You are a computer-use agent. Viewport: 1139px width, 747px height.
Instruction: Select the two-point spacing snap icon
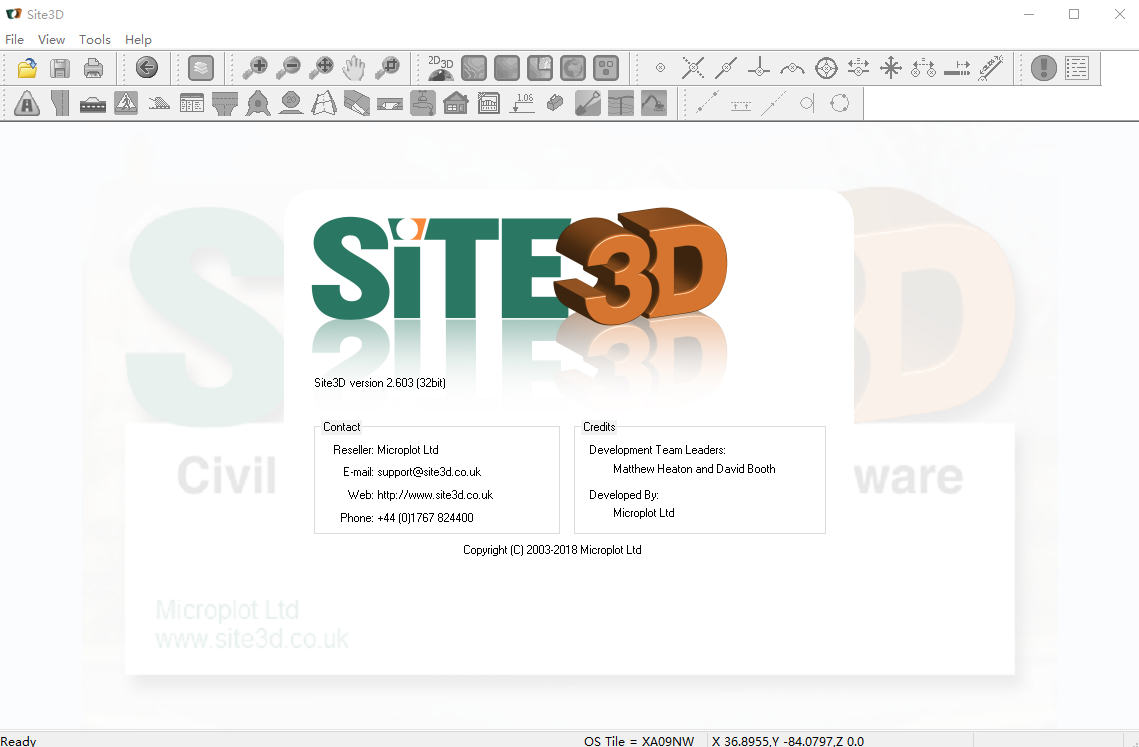923,68
